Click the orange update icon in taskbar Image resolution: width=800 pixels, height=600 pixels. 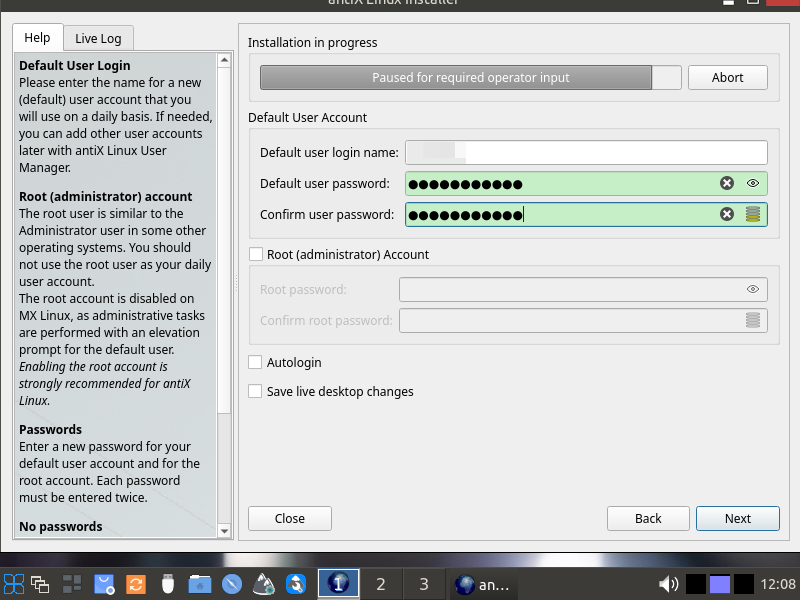tap(136, 584)
